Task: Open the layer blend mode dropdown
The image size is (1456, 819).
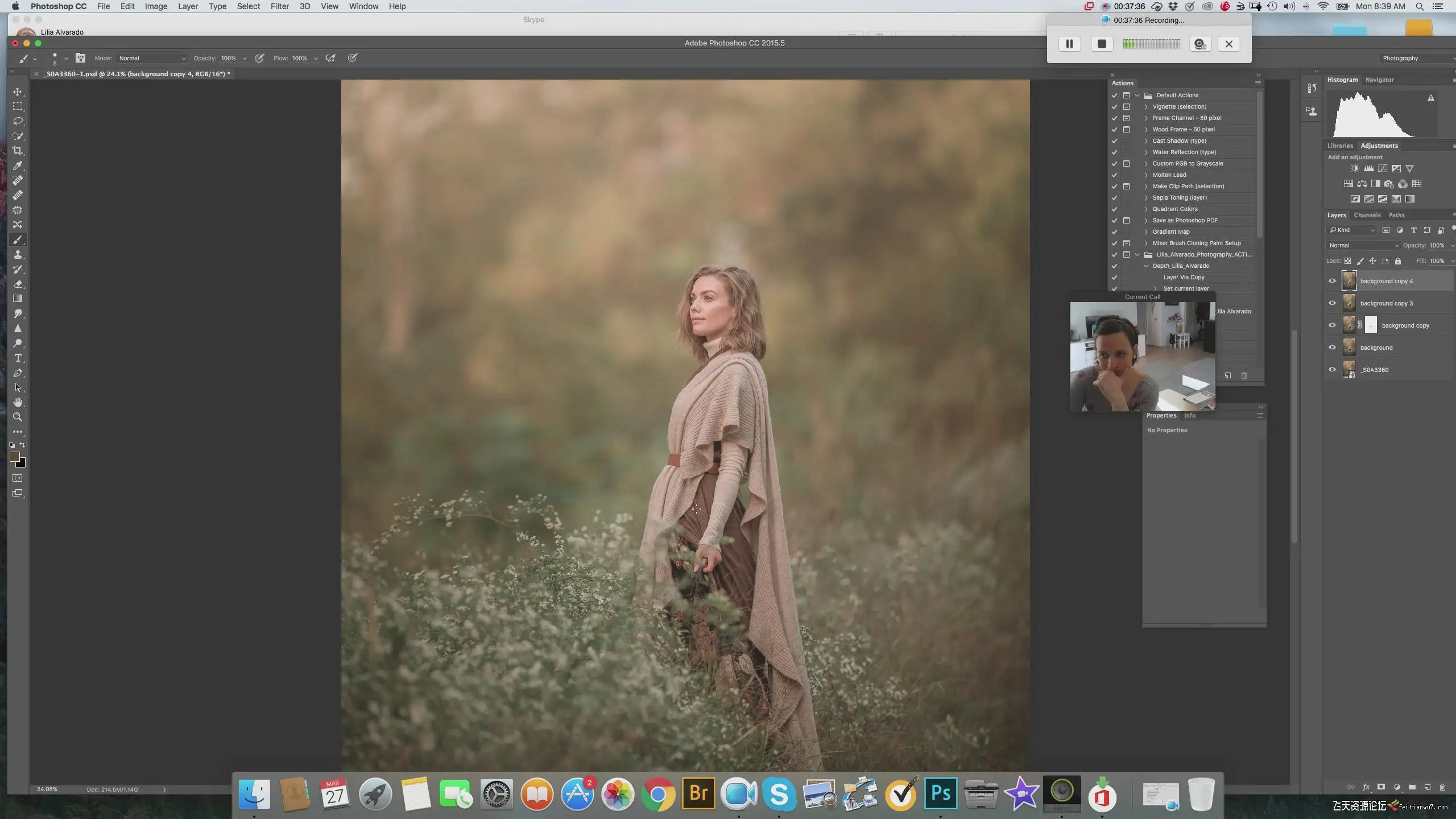Action: pos(1363,245)
